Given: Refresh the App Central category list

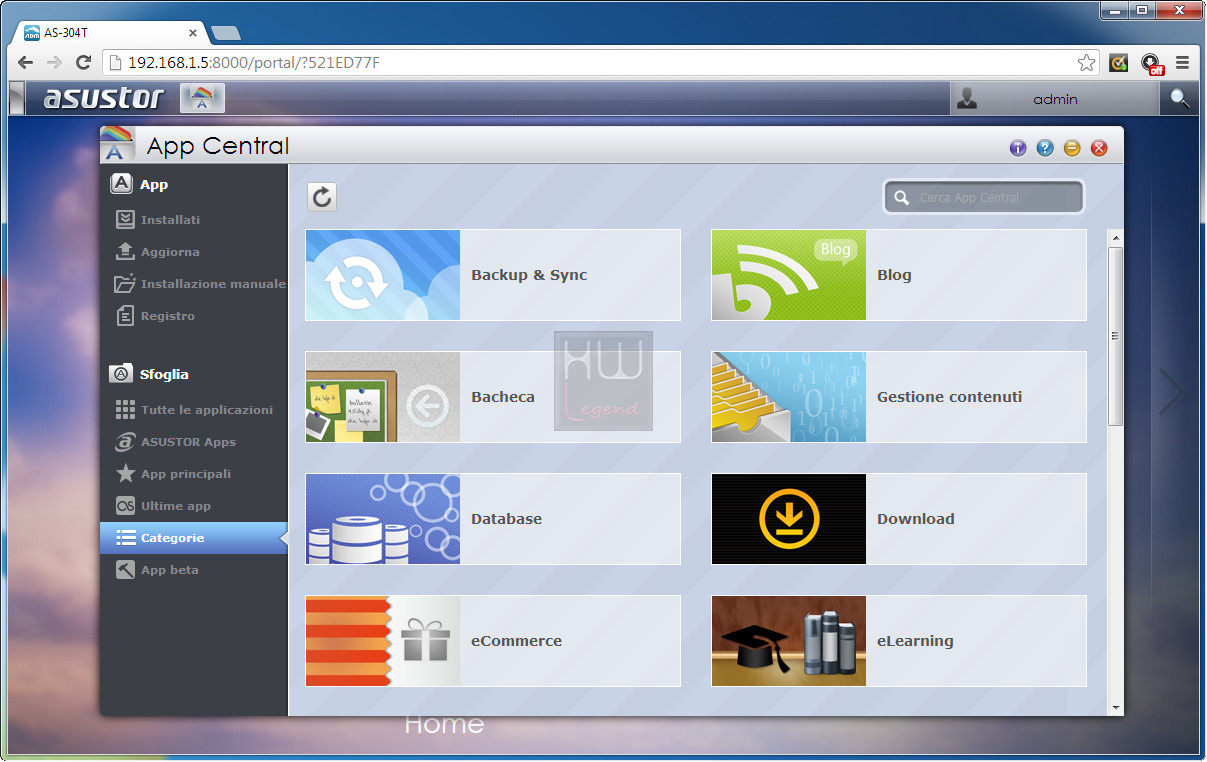Looking at the screenshot, I should point(322,197).
